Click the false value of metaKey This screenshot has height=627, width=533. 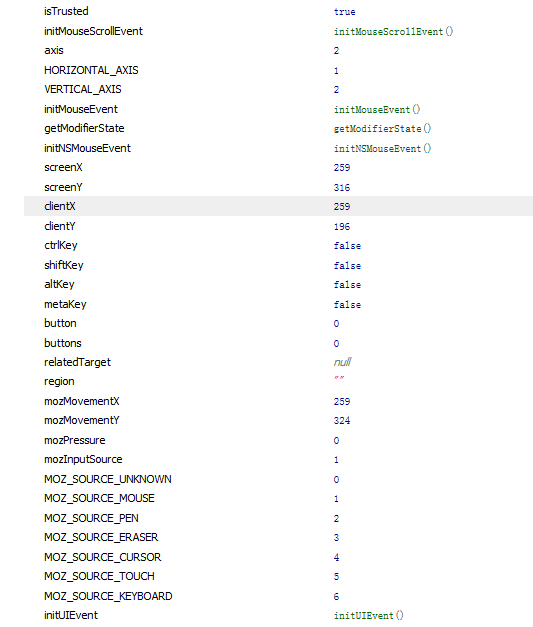coord(347,305)
